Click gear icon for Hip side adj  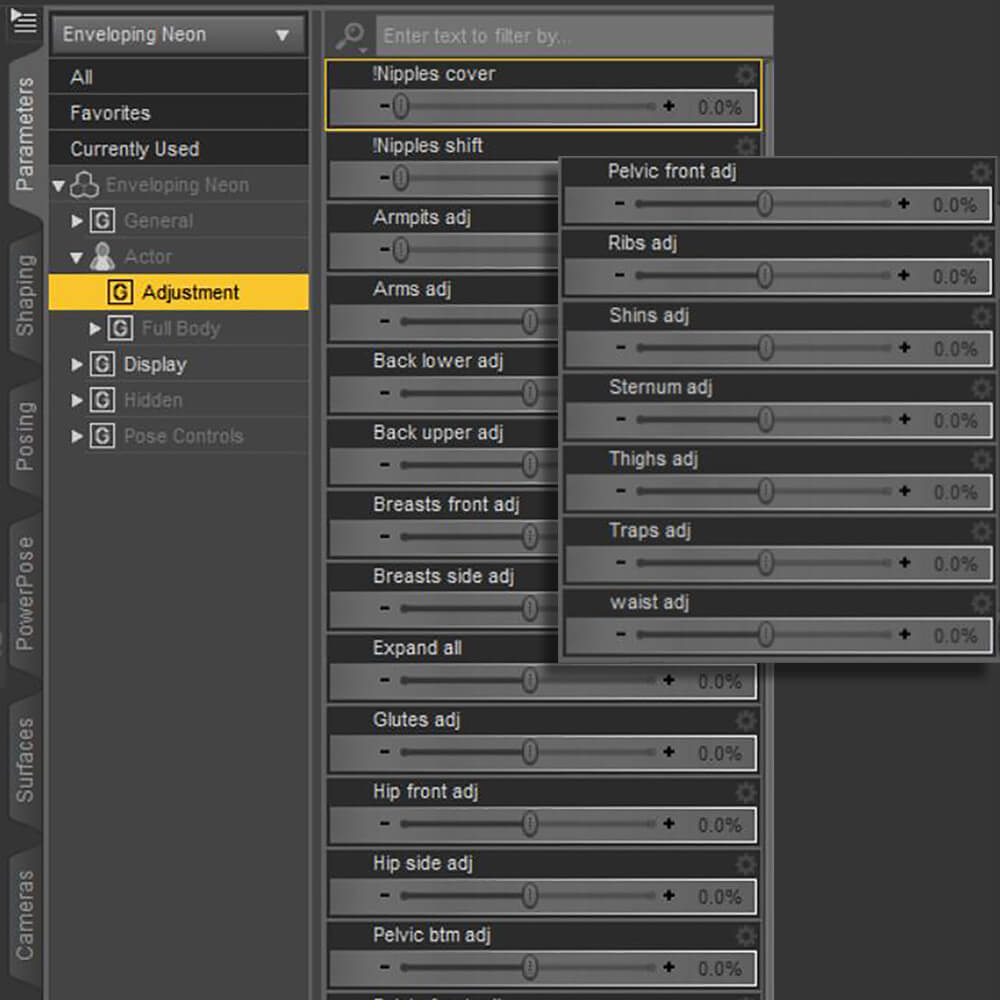745,864
